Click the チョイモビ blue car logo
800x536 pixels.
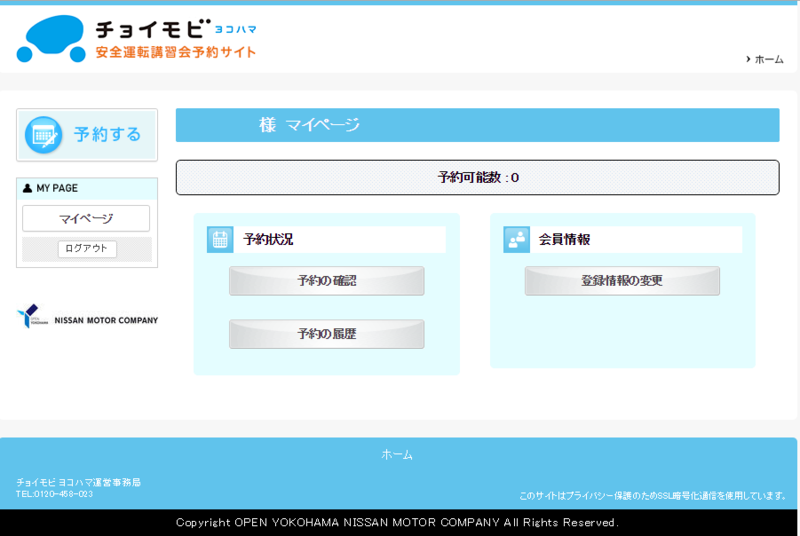[x=51, y=39]
